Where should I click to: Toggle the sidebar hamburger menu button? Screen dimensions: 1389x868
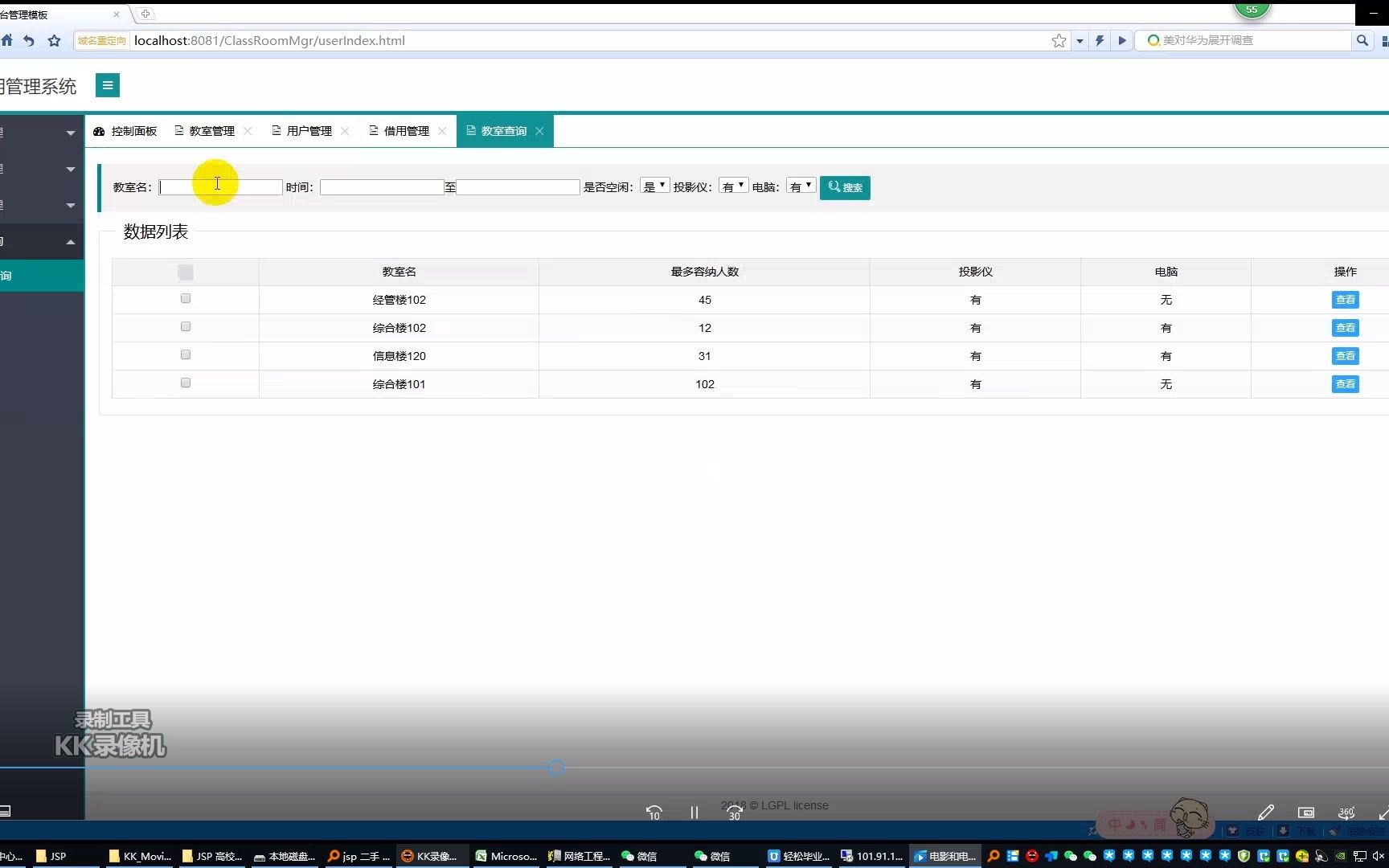tap(107, 85)
